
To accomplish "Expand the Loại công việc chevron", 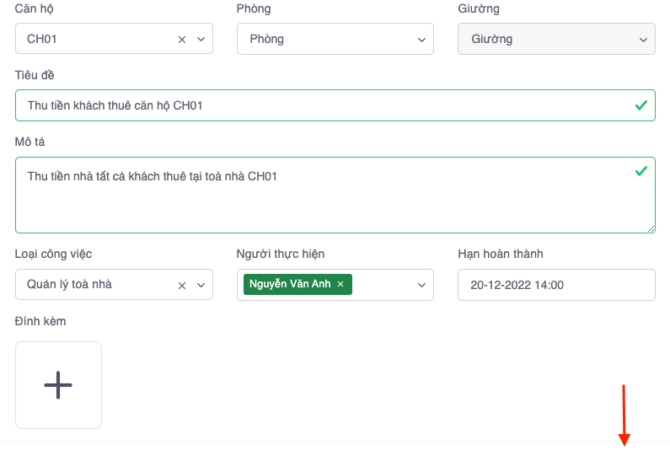I will [201, 285].
